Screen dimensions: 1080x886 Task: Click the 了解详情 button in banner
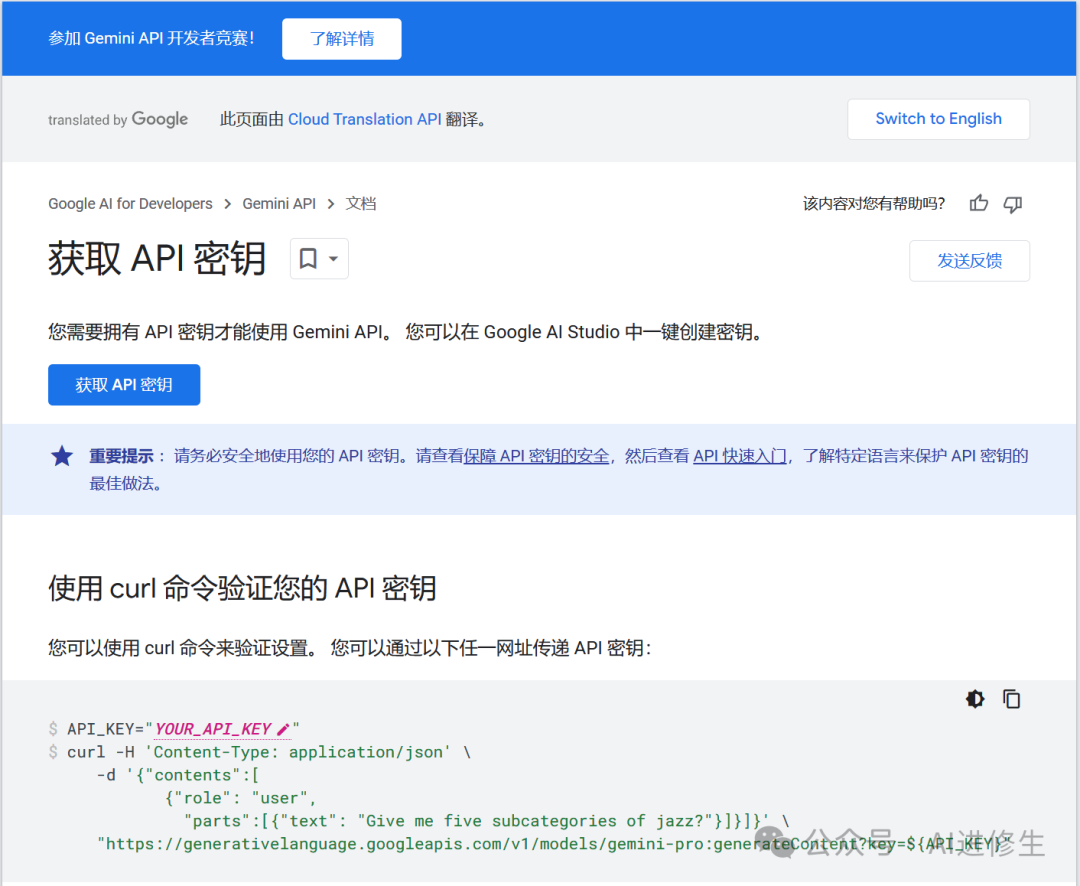[342, 39]
